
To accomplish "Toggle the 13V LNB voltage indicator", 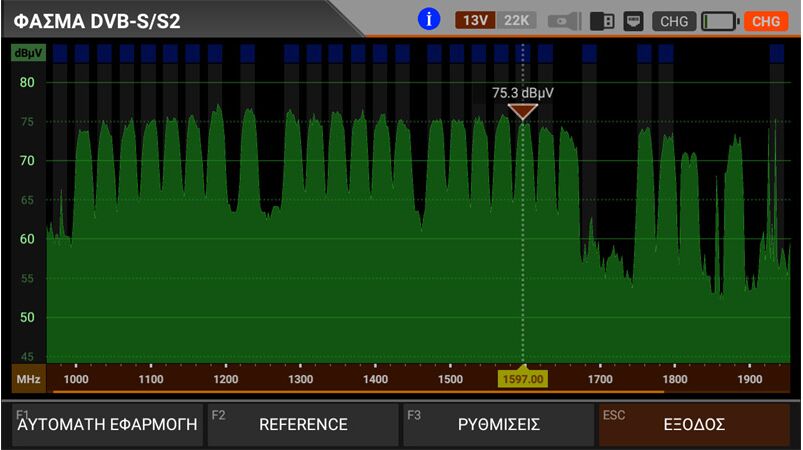I will pos(475,20).
